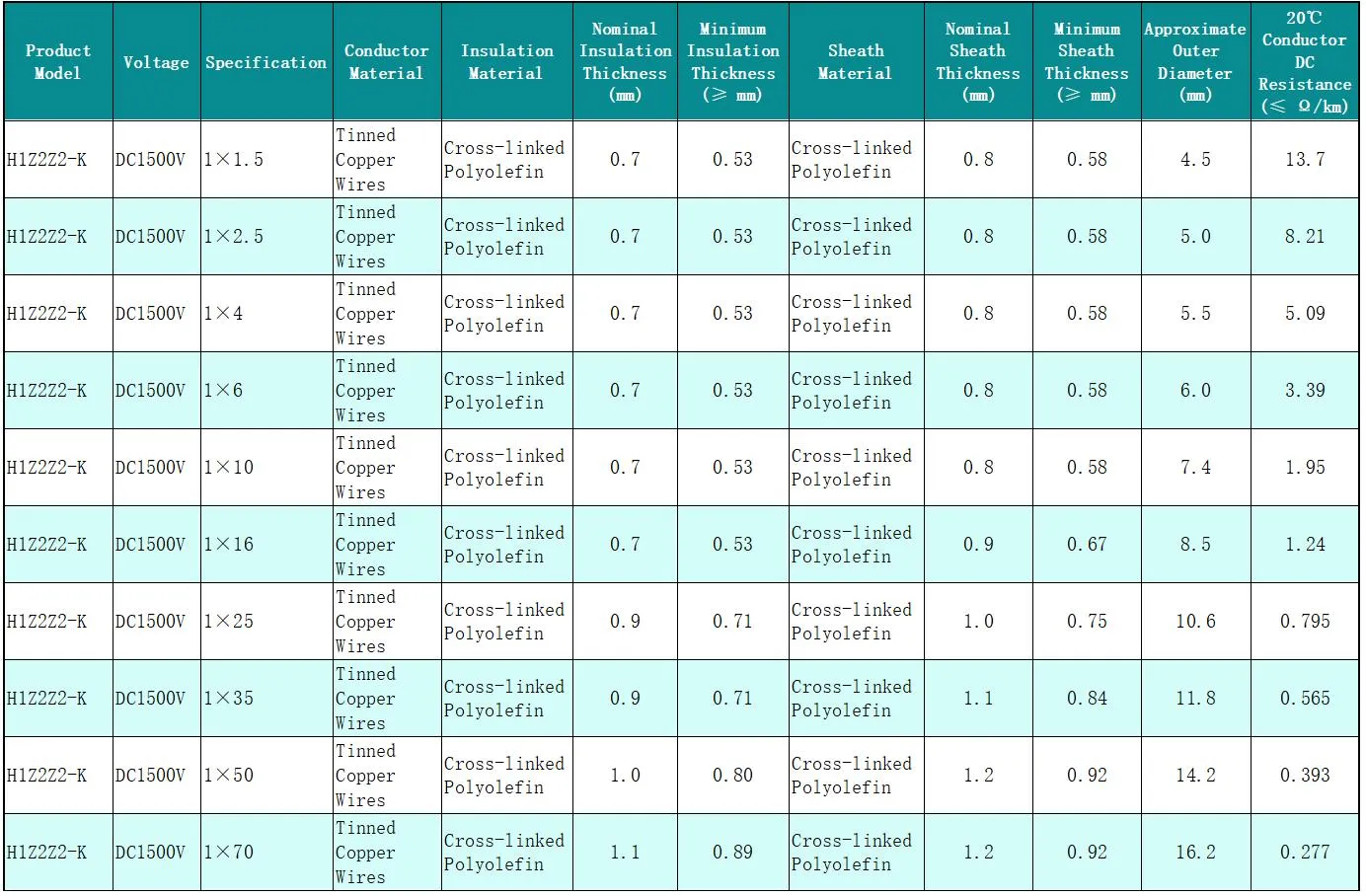Click minimum sheath thickness 0.84
Viewport: 1366px width, 896px height.
[1087, 698]
